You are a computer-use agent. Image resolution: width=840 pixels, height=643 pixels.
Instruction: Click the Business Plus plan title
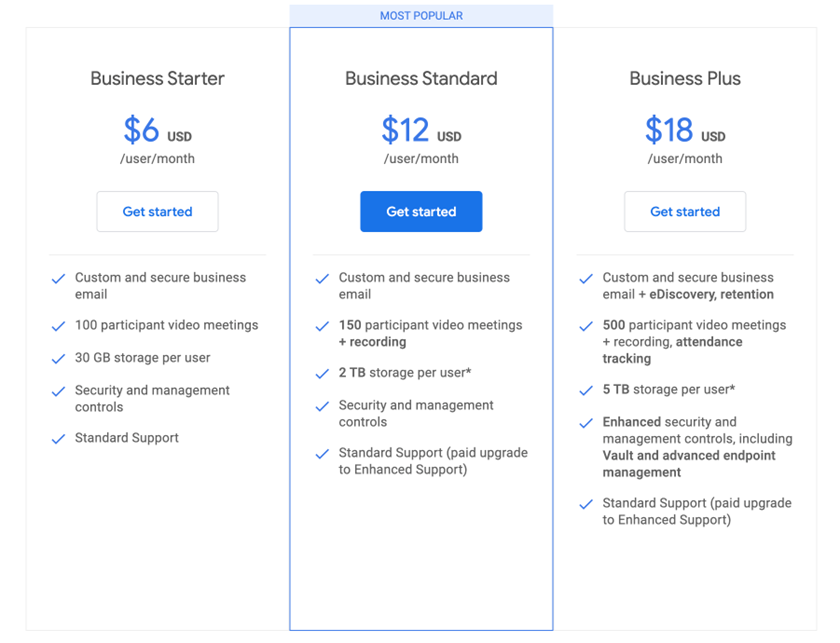[685, 79]
